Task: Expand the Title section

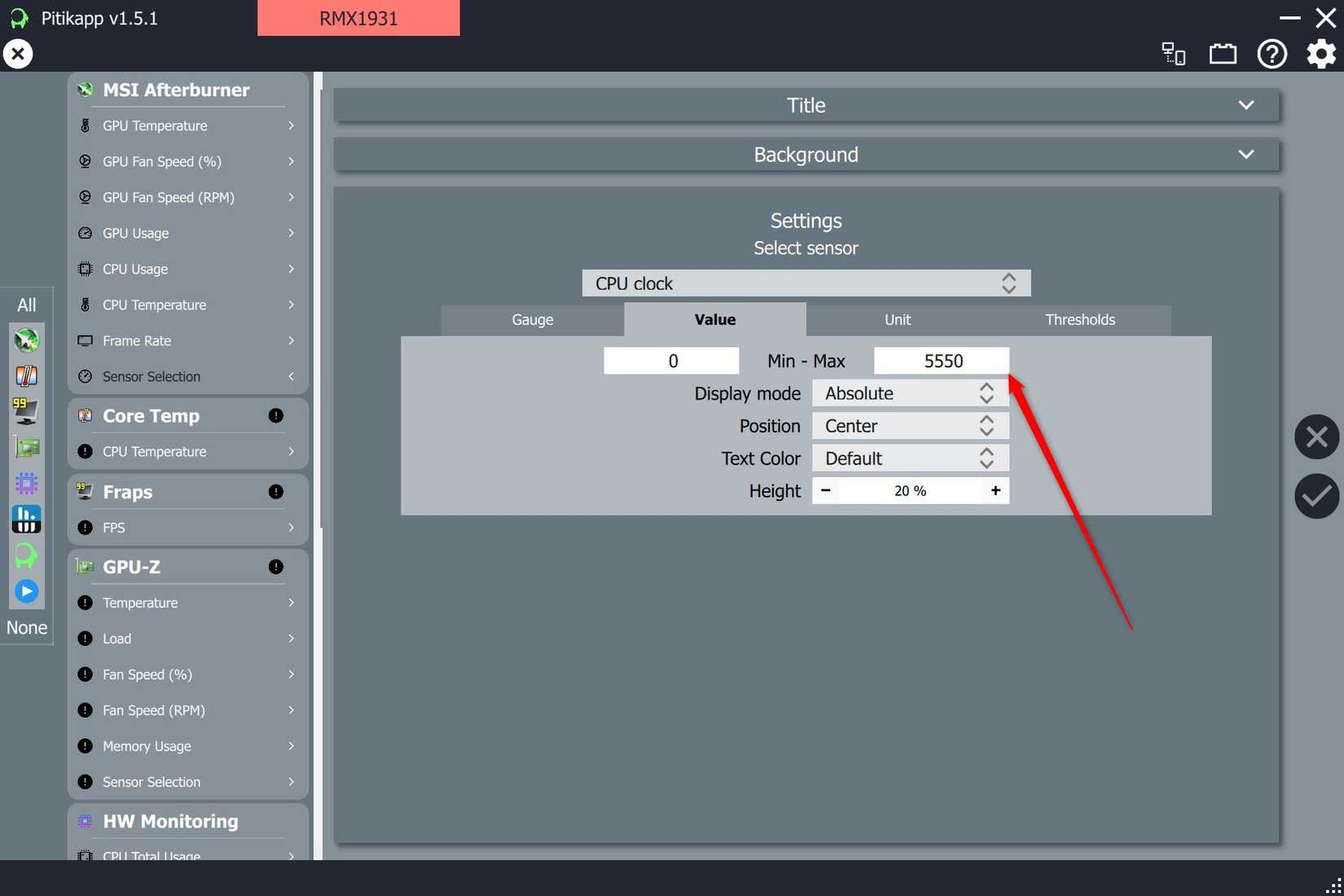Action: pos(806,105)
